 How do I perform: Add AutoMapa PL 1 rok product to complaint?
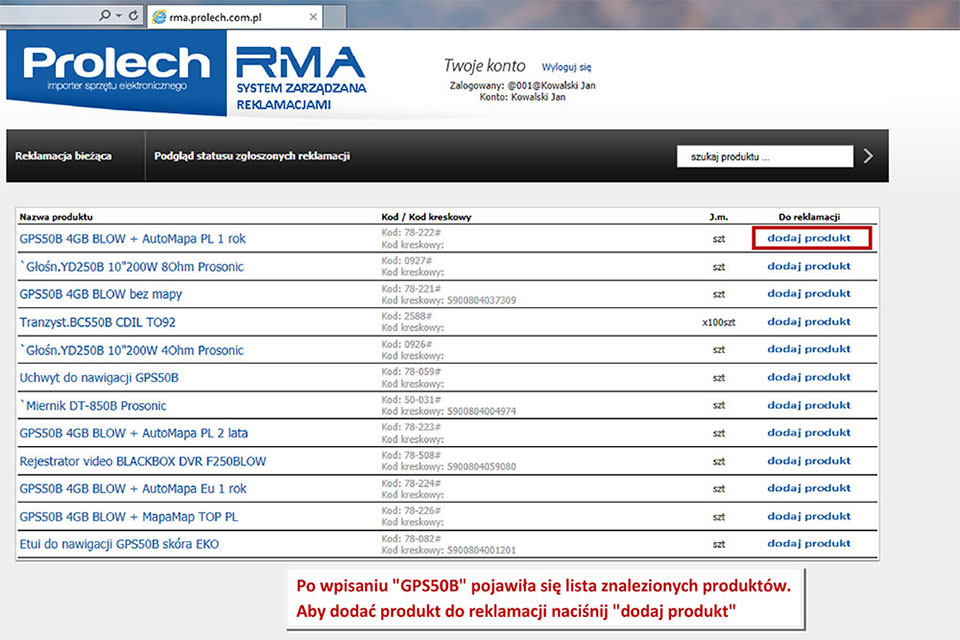pyautogui.click(x=809, y=238)
